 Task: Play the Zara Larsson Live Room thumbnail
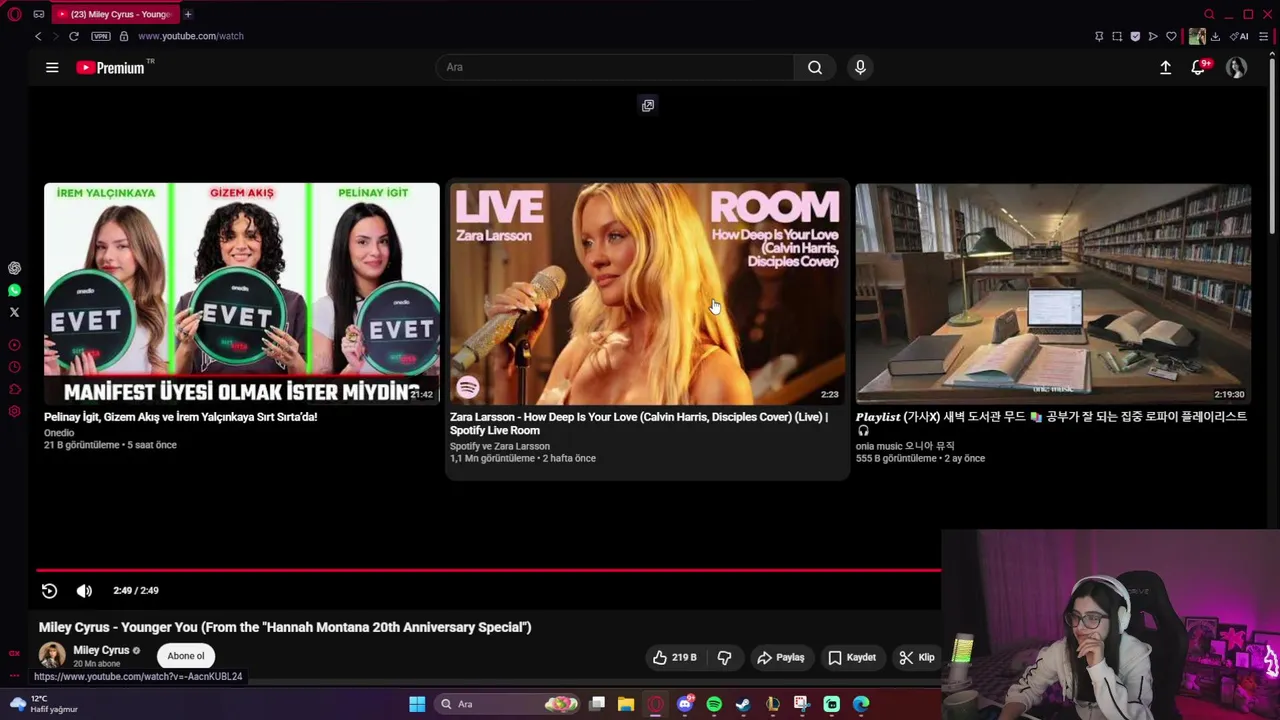point(647,293)
